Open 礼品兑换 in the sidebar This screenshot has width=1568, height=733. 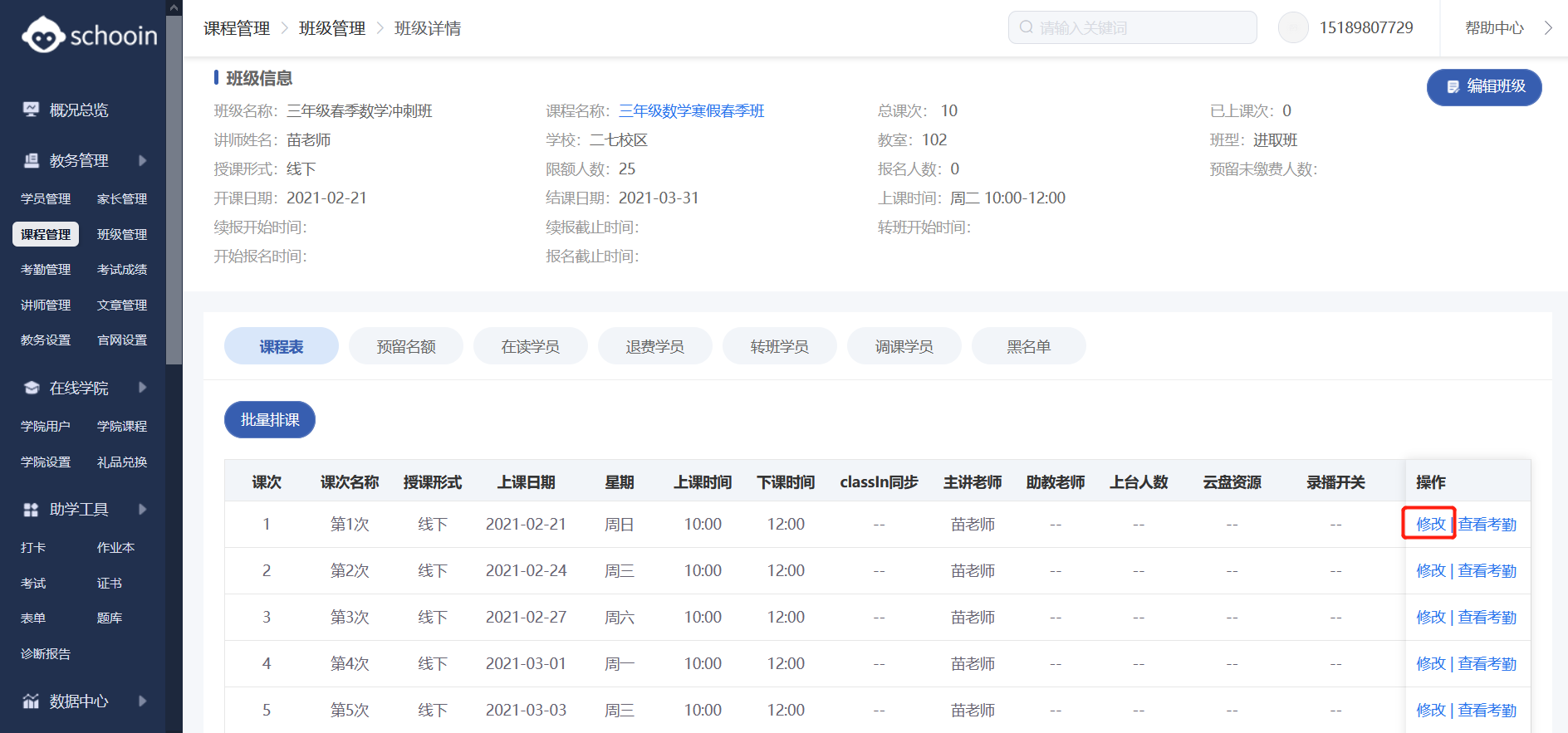coord(122,462)
